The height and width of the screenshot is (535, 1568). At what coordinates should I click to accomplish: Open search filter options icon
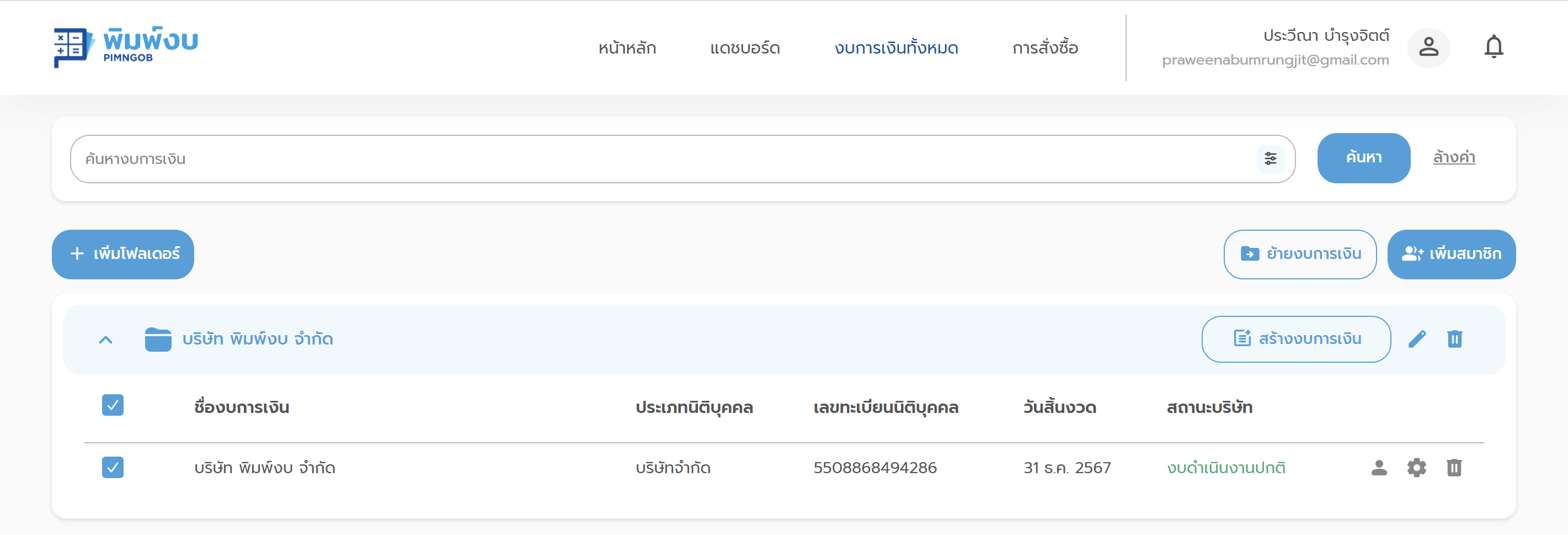click(x=1271, y=158)
